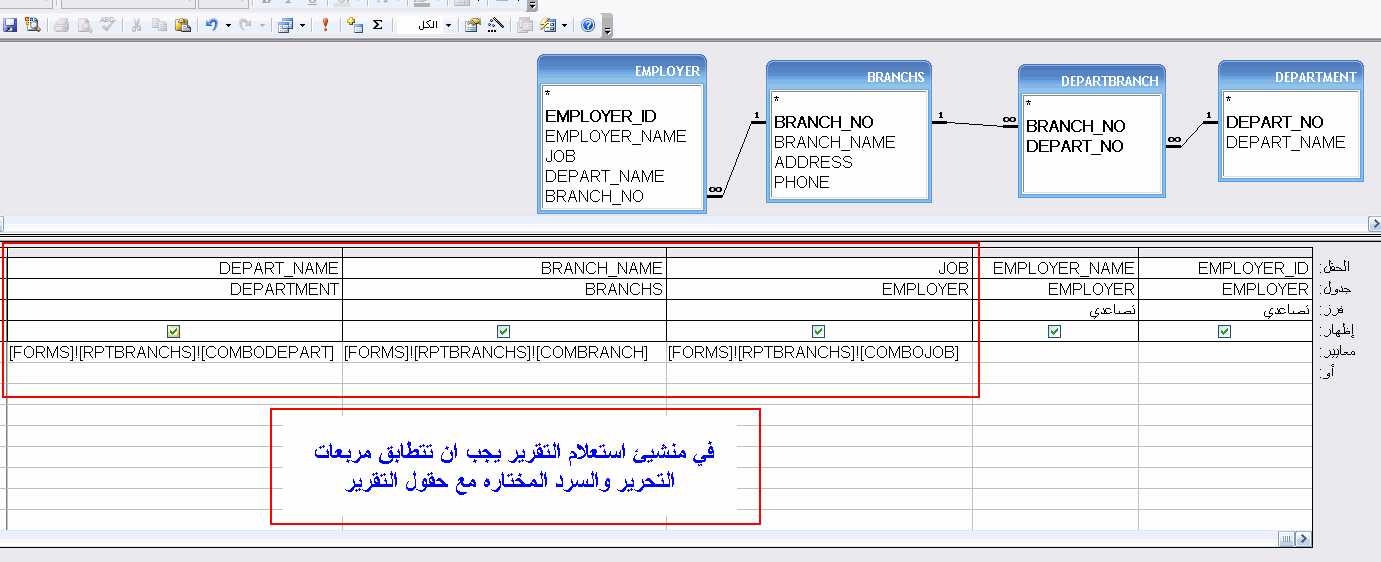Click the Save icon in toolbar
Screen dimensions: 1381x562
click(10, 25)
